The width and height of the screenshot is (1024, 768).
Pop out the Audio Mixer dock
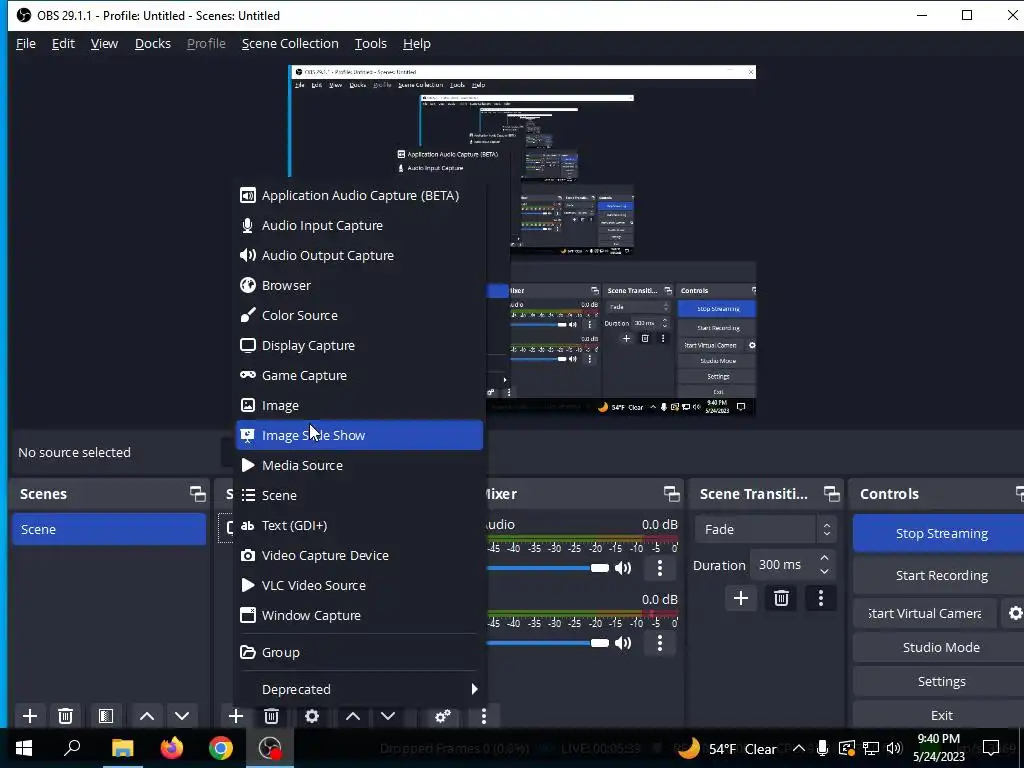(671, 494)
